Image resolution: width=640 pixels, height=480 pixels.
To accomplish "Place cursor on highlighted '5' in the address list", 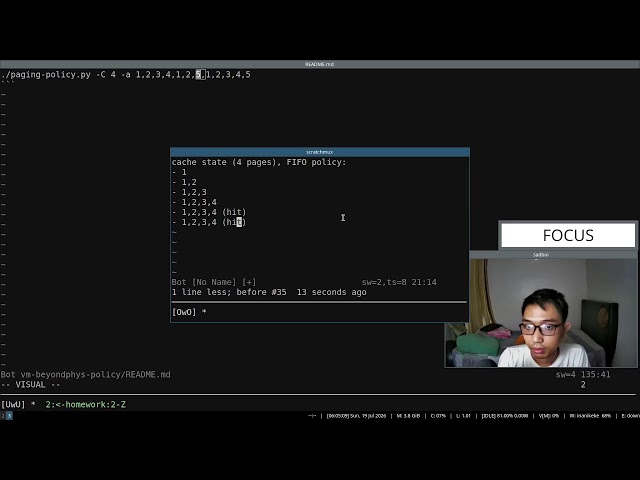I will 198,75.
